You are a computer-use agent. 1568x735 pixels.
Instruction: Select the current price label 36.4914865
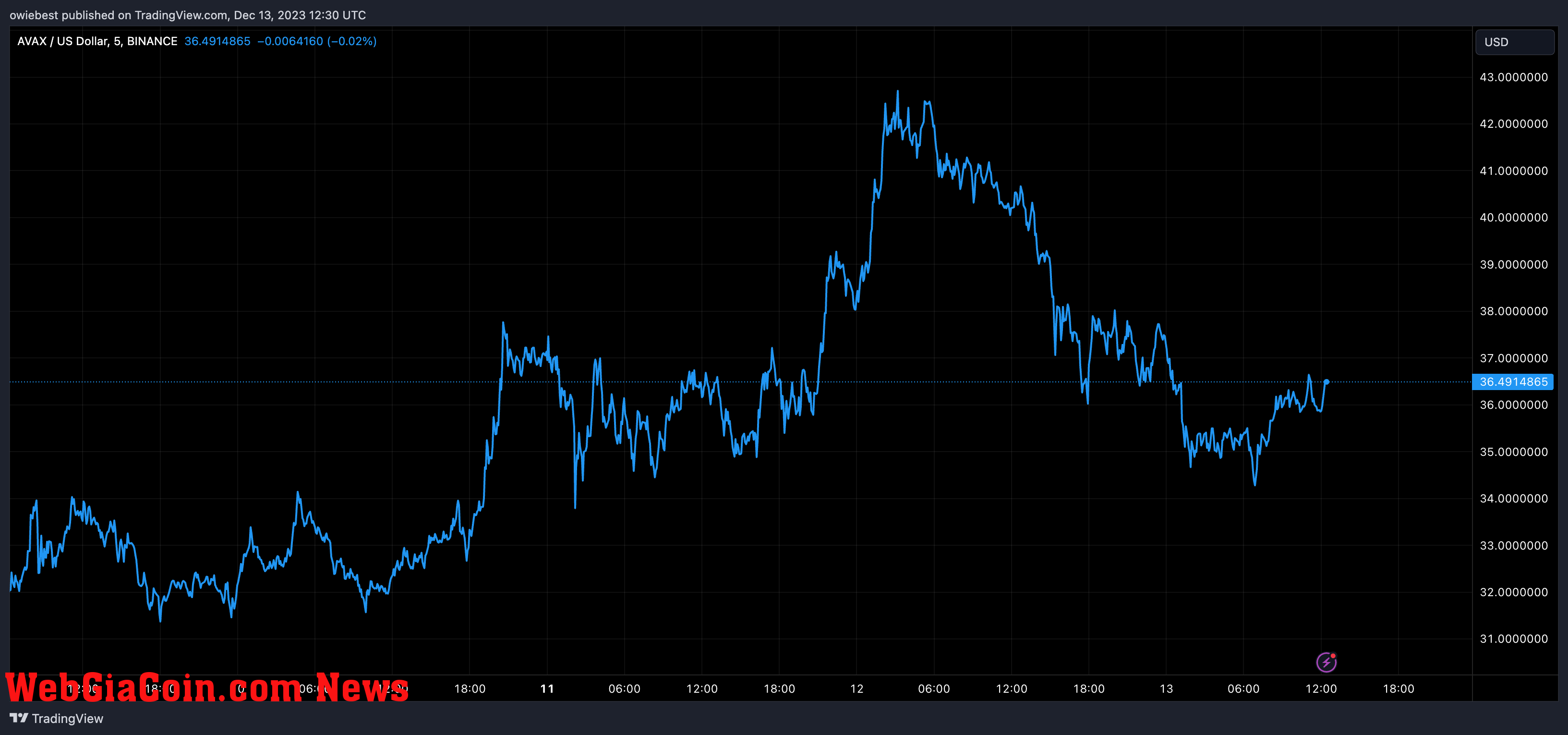[1513, 382]
